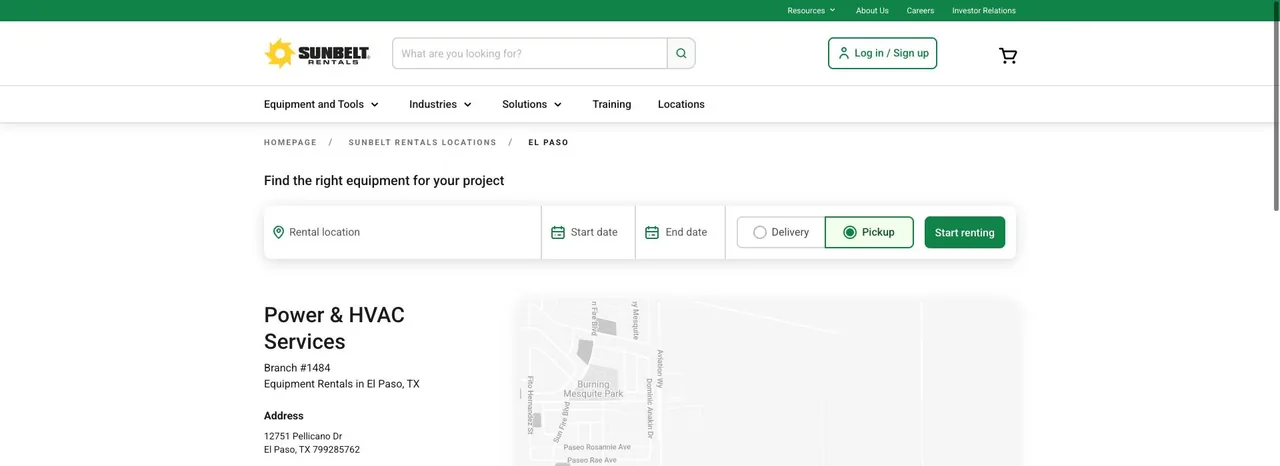Open the Training page
The image size is (1280, 466).
tap(611, 104)
